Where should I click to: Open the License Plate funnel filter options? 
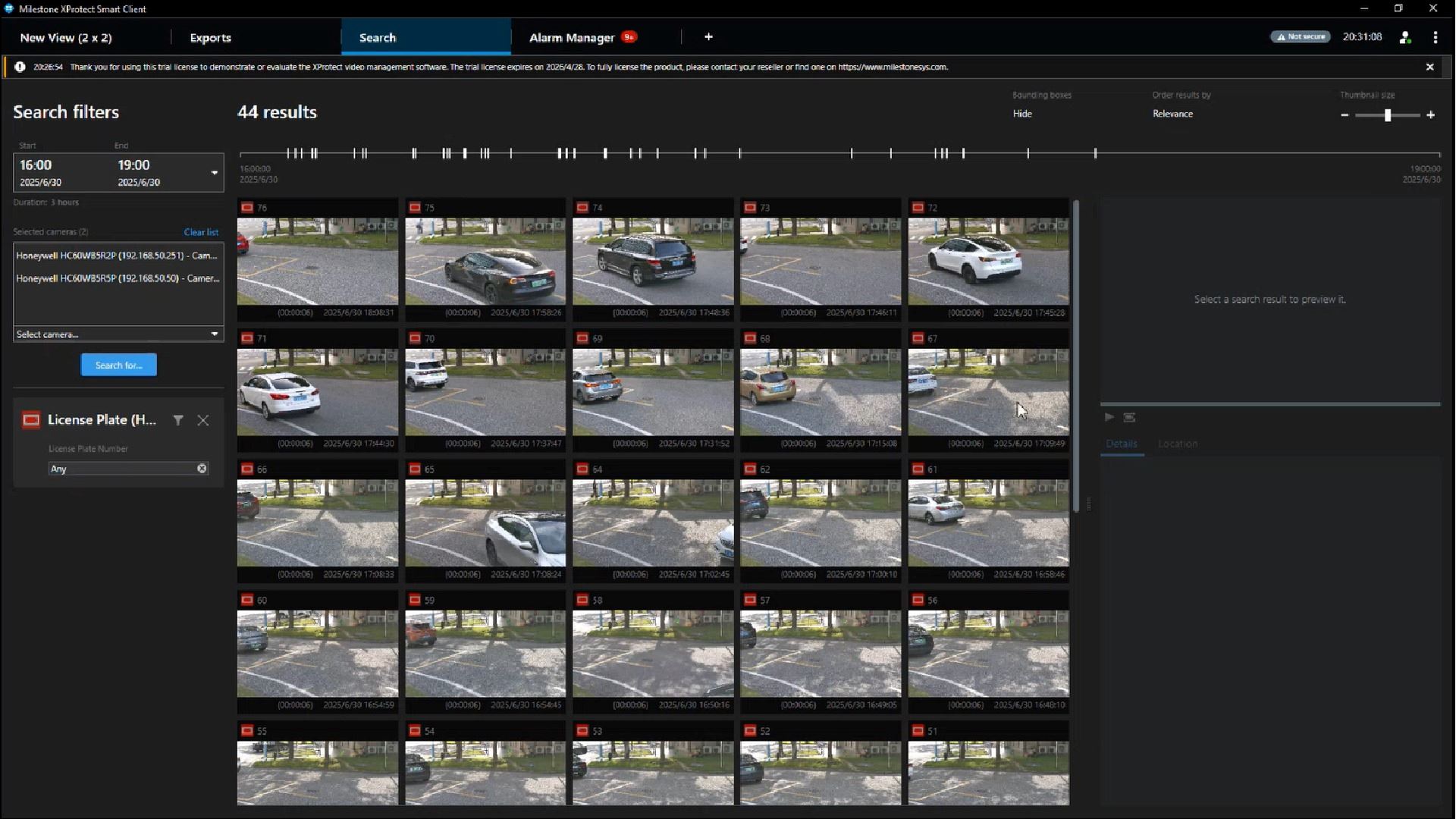point(178,420)
